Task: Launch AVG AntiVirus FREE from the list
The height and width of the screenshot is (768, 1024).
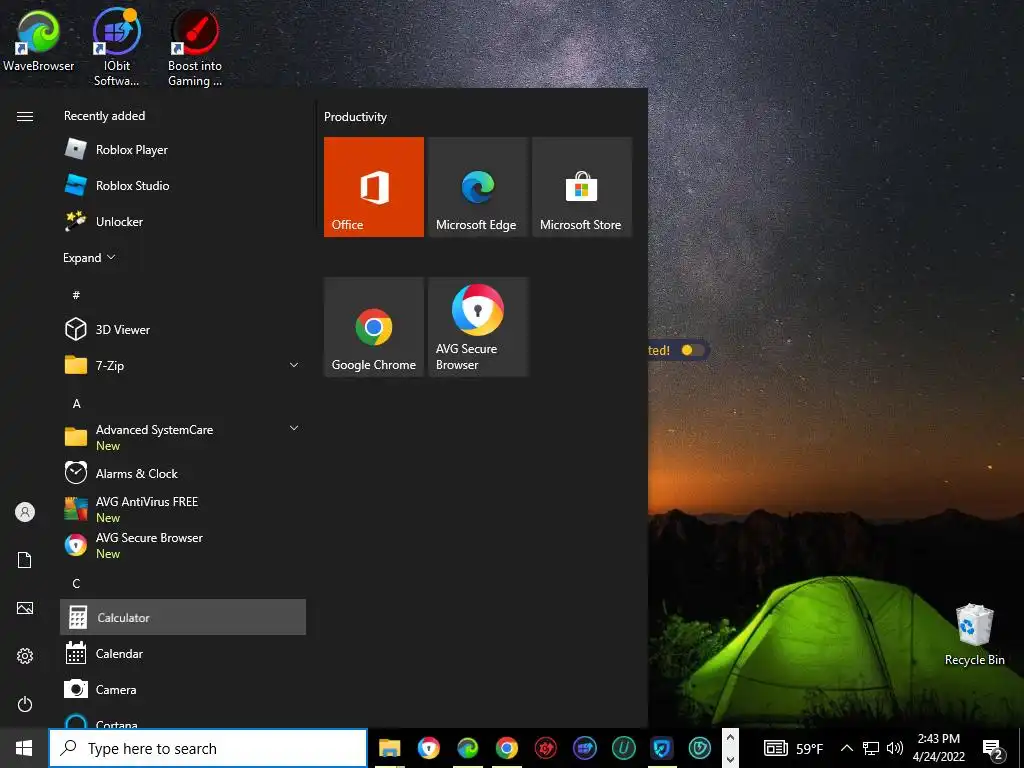Action: click(x=183, y=509)
